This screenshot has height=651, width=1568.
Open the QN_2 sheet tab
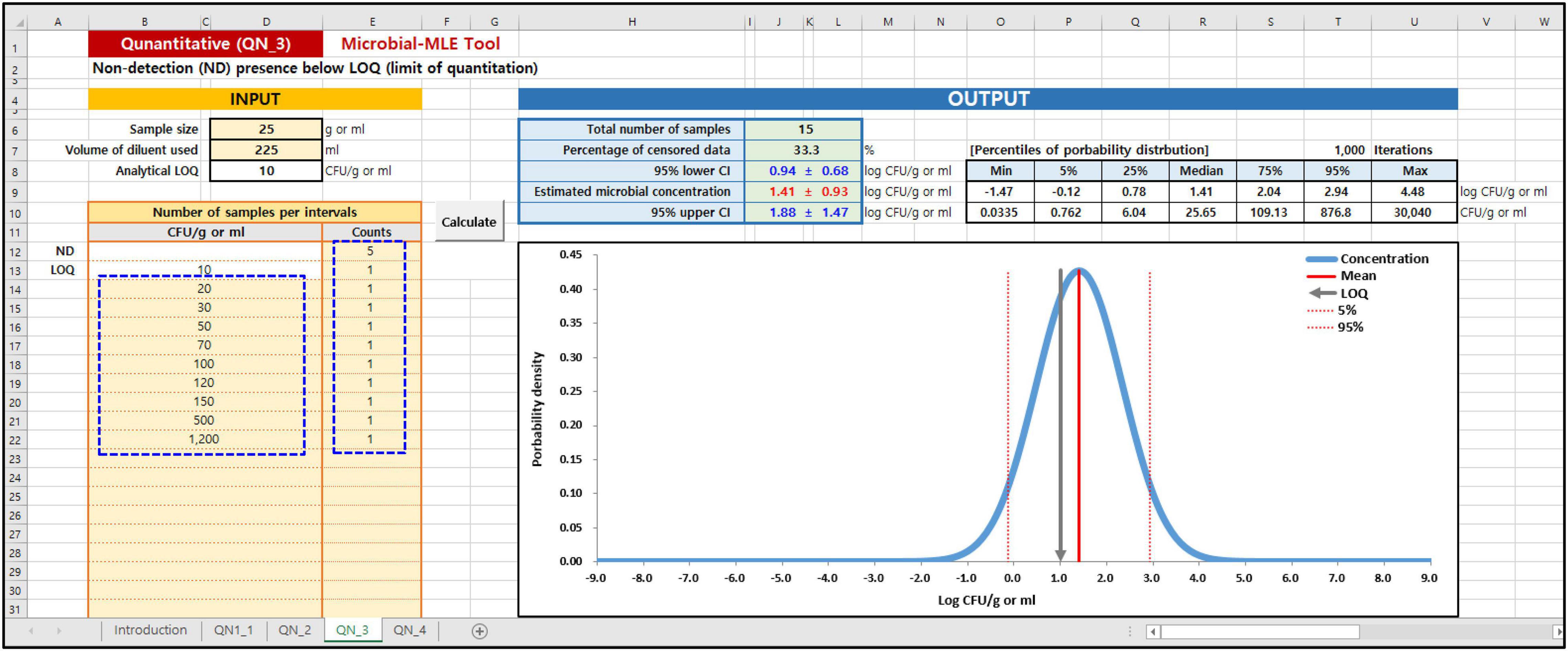coord(295,630)
